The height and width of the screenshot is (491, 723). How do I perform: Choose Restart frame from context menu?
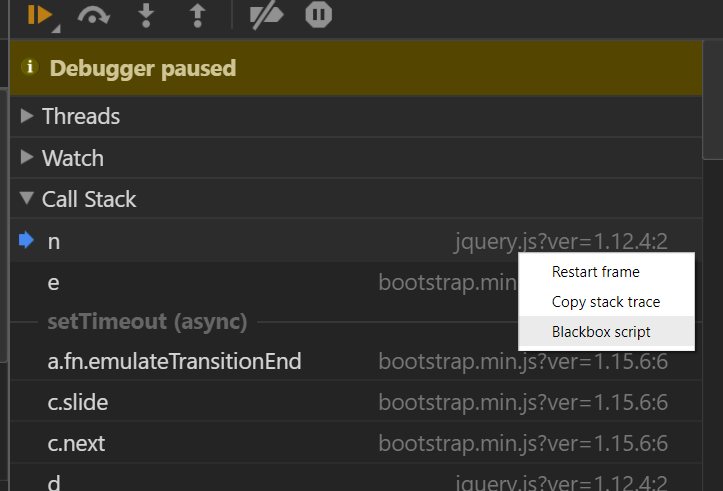(606, 272)
